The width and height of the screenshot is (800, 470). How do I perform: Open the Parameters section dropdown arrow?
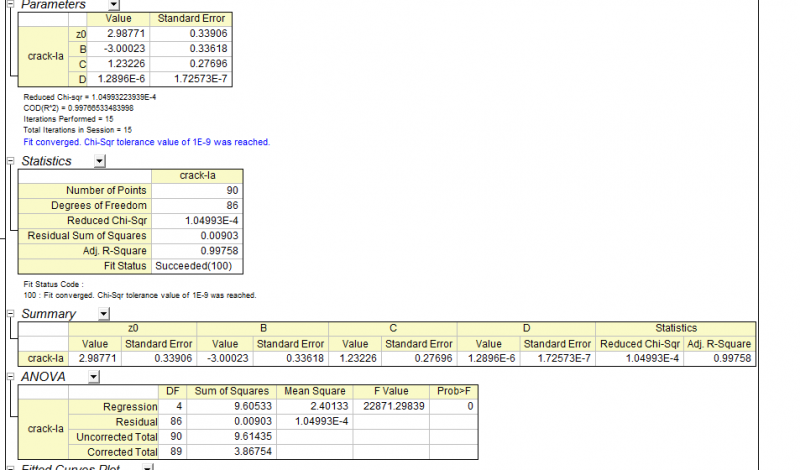[114, 5]
